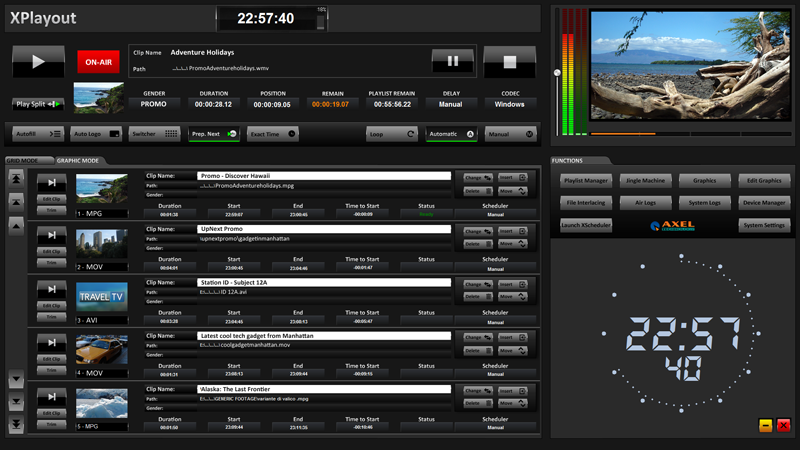The height and width of the screenshot is (450, 800).
Task: Cue the Station ID - Subject 12A clip
Action: tap(52, 289)
